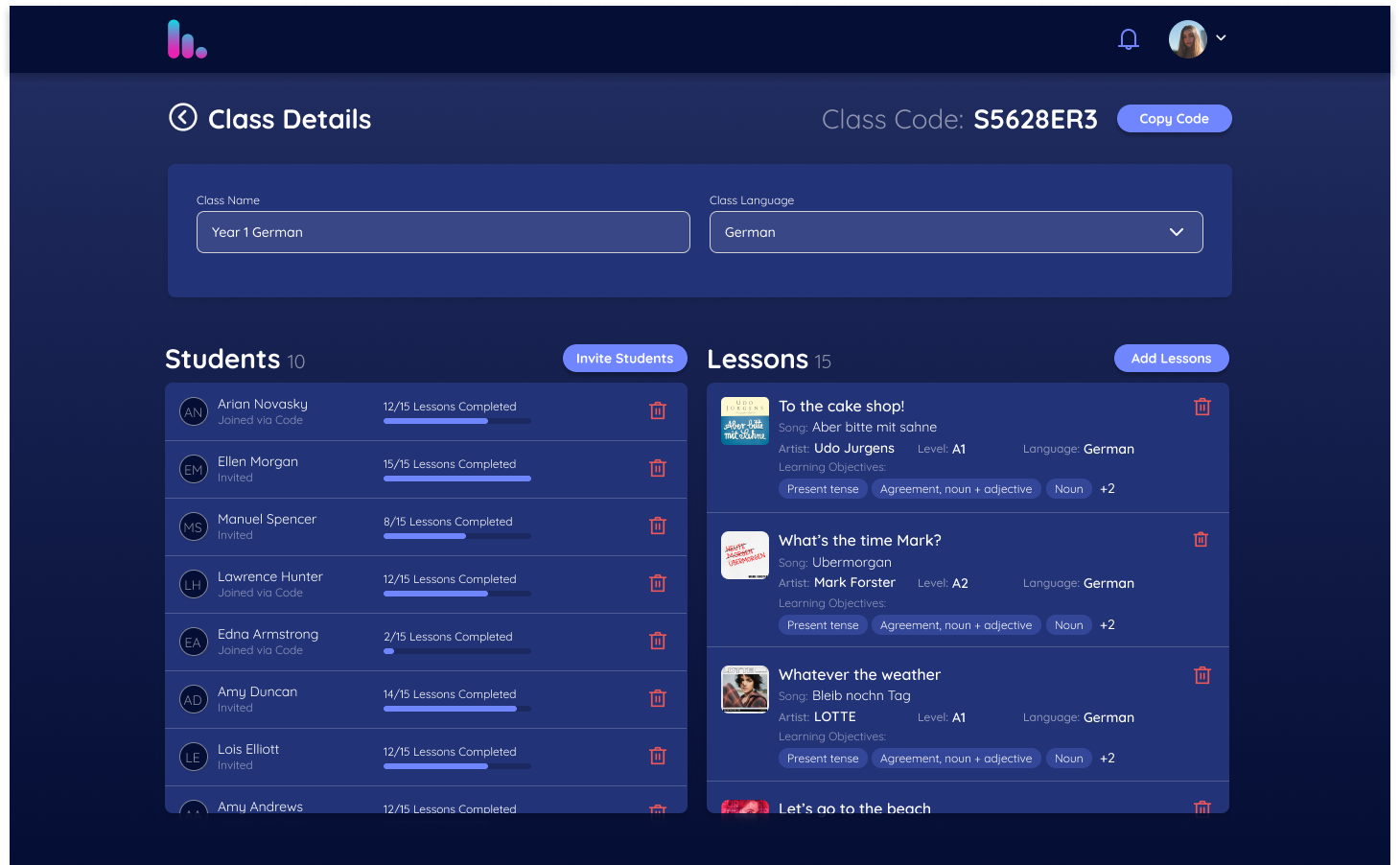
Task: Select student name Amy Duncan
Action: pos(257,692)
